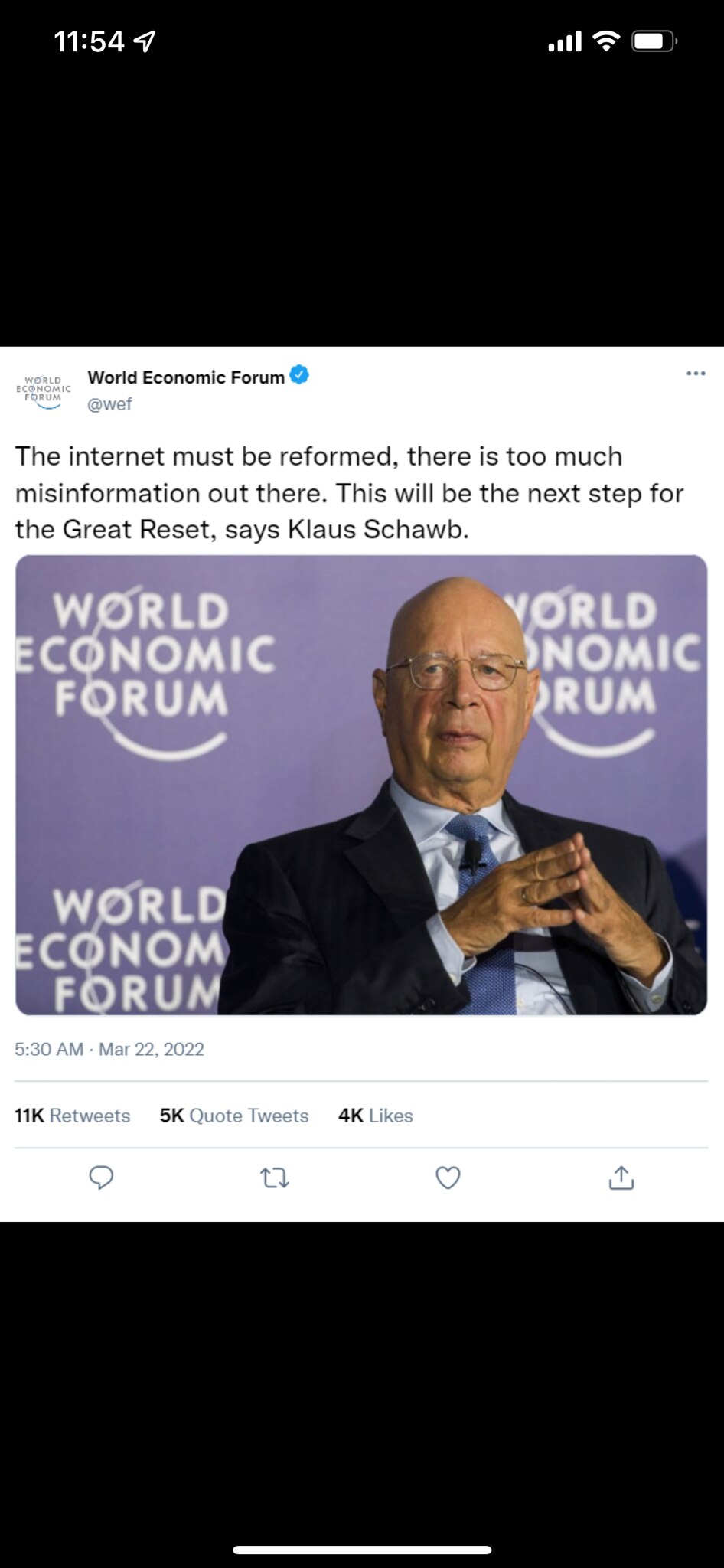This screenshot has width=724, height=1568.
Task: Open the tweet's attached photo
Action: coord(361,785)
